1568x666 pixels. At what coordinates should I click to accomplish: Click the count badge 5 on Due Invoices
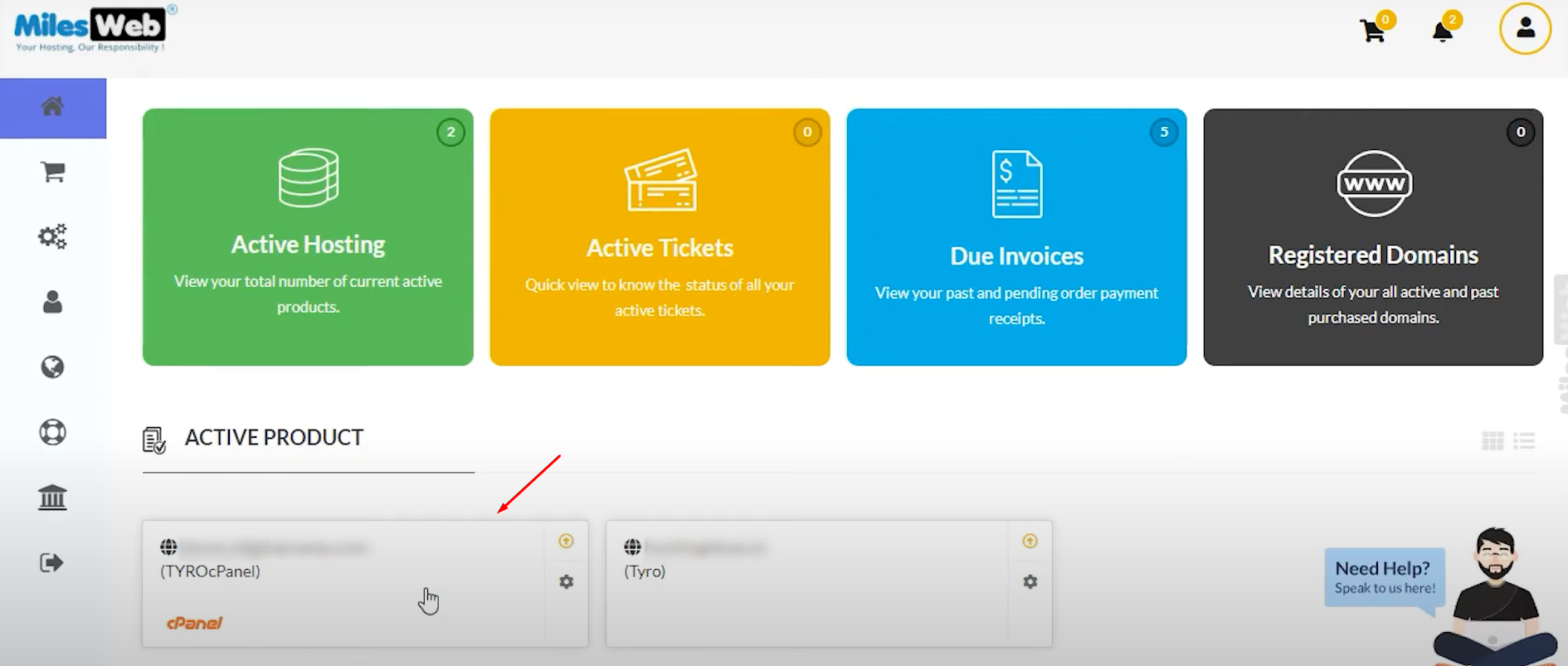pyautogui.click(x=1164, y=132)
